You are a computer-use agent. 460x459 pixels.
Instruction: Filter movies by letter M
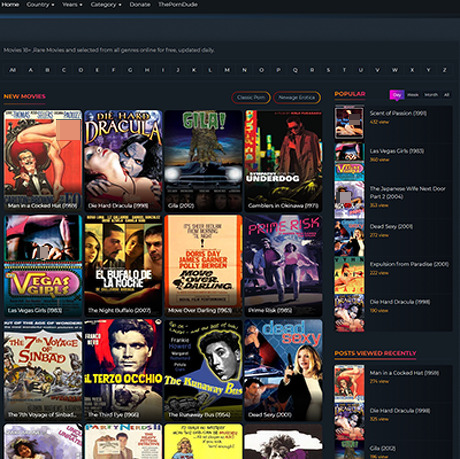[227, 70]
